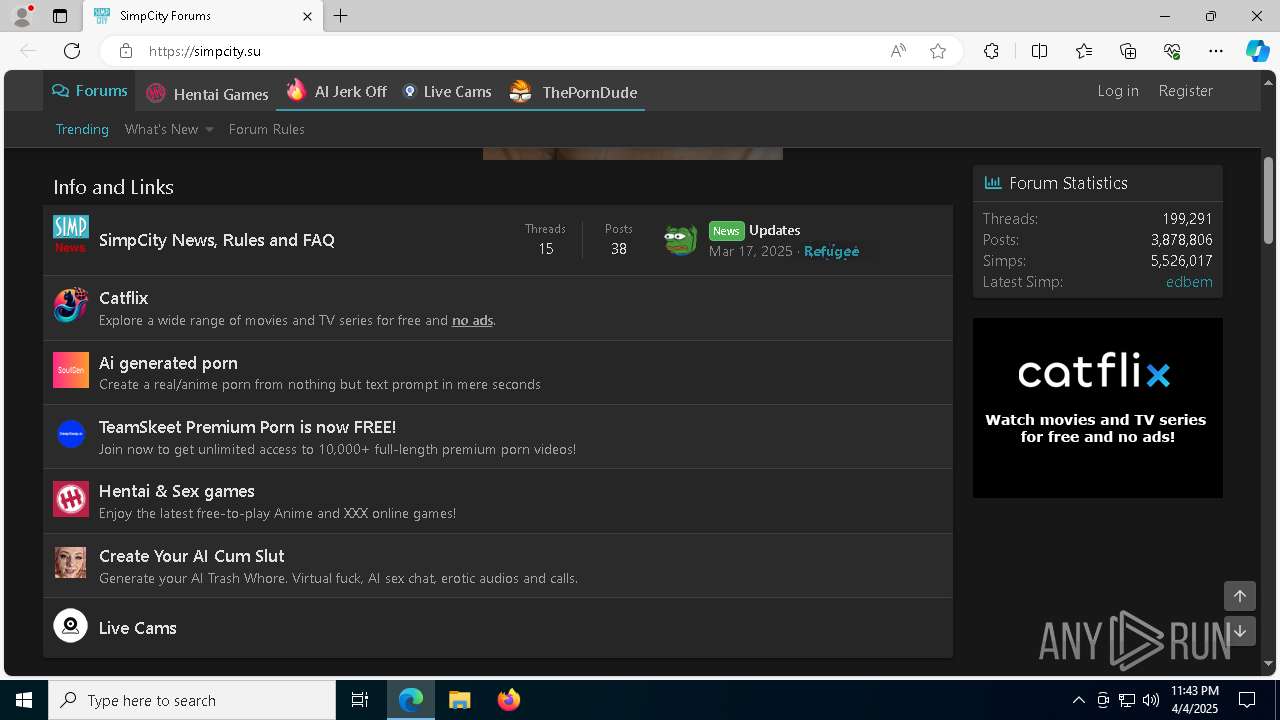Click the red Hentai games icon
Viewport: 1280px width, 720px height.
coord(70,498)
